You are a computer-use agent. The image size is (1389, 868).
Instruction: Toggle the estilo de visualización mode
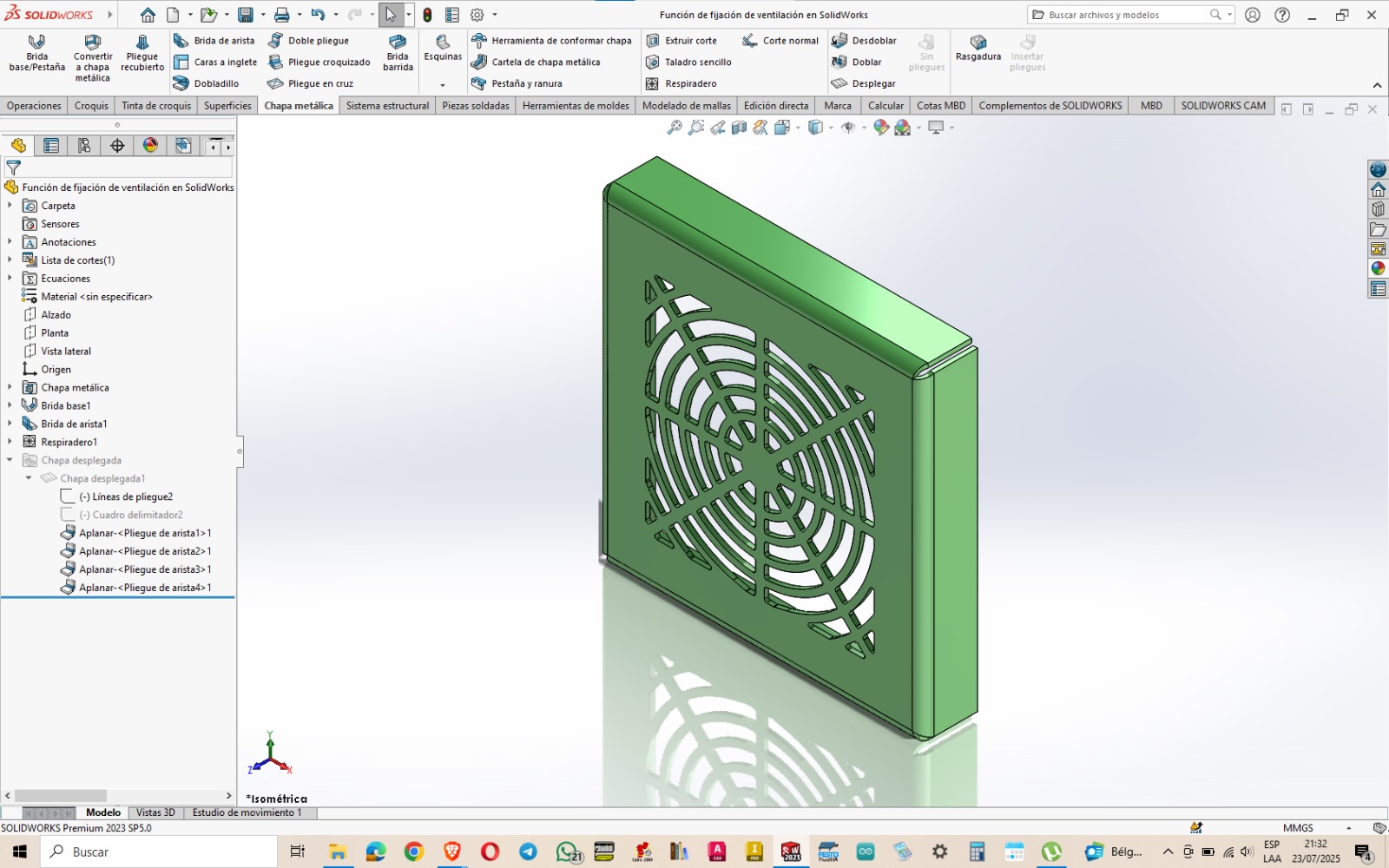(814, 128)
